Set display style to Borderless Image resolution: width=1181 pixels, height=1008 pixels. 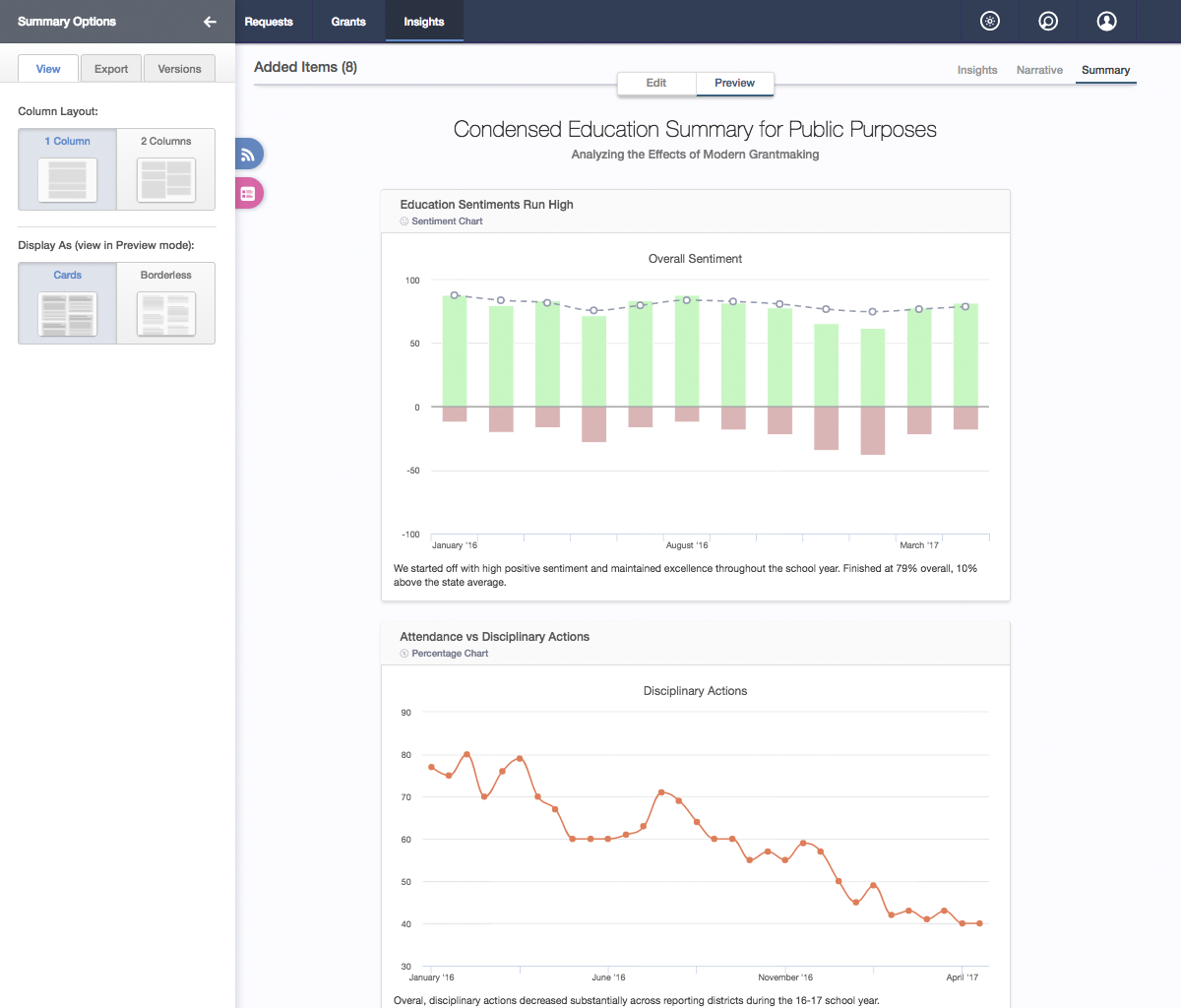(x=165, y=303)
